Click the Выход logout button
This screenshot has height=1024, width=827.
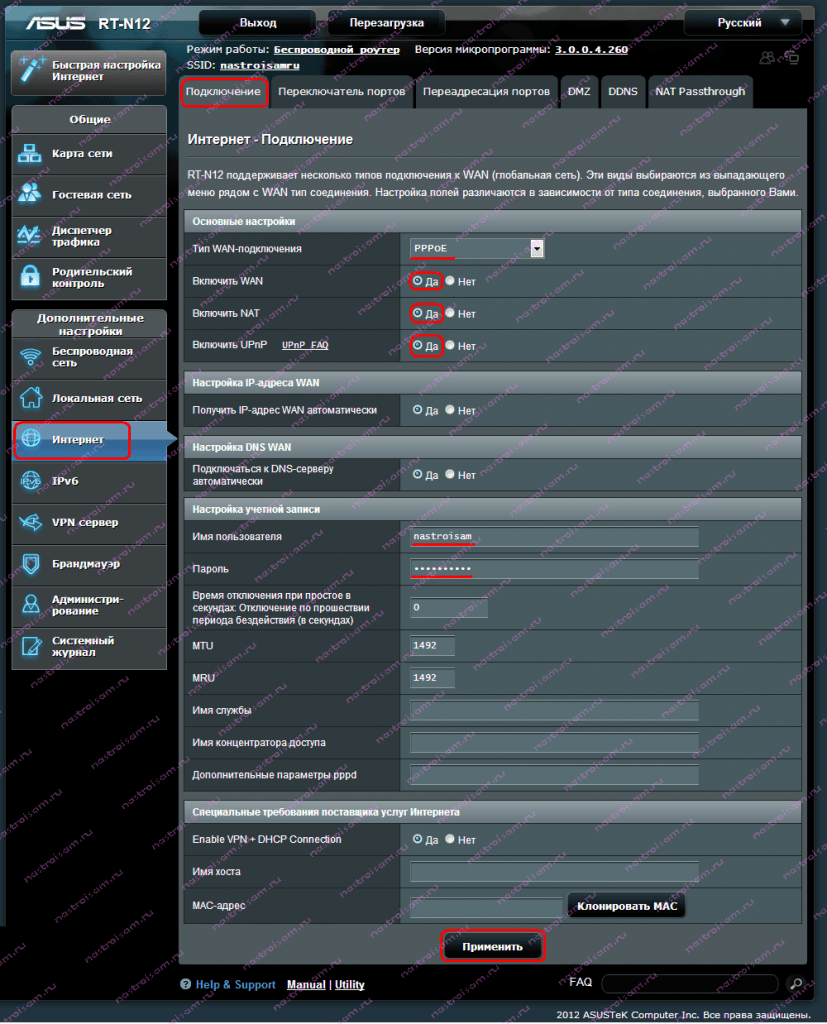pos(258,23)
